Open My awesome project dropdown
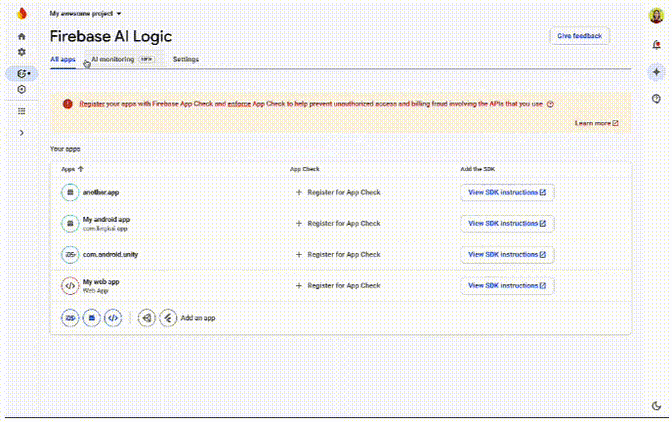The width and height of the screenshot is (672, 422). coord(85,14)
